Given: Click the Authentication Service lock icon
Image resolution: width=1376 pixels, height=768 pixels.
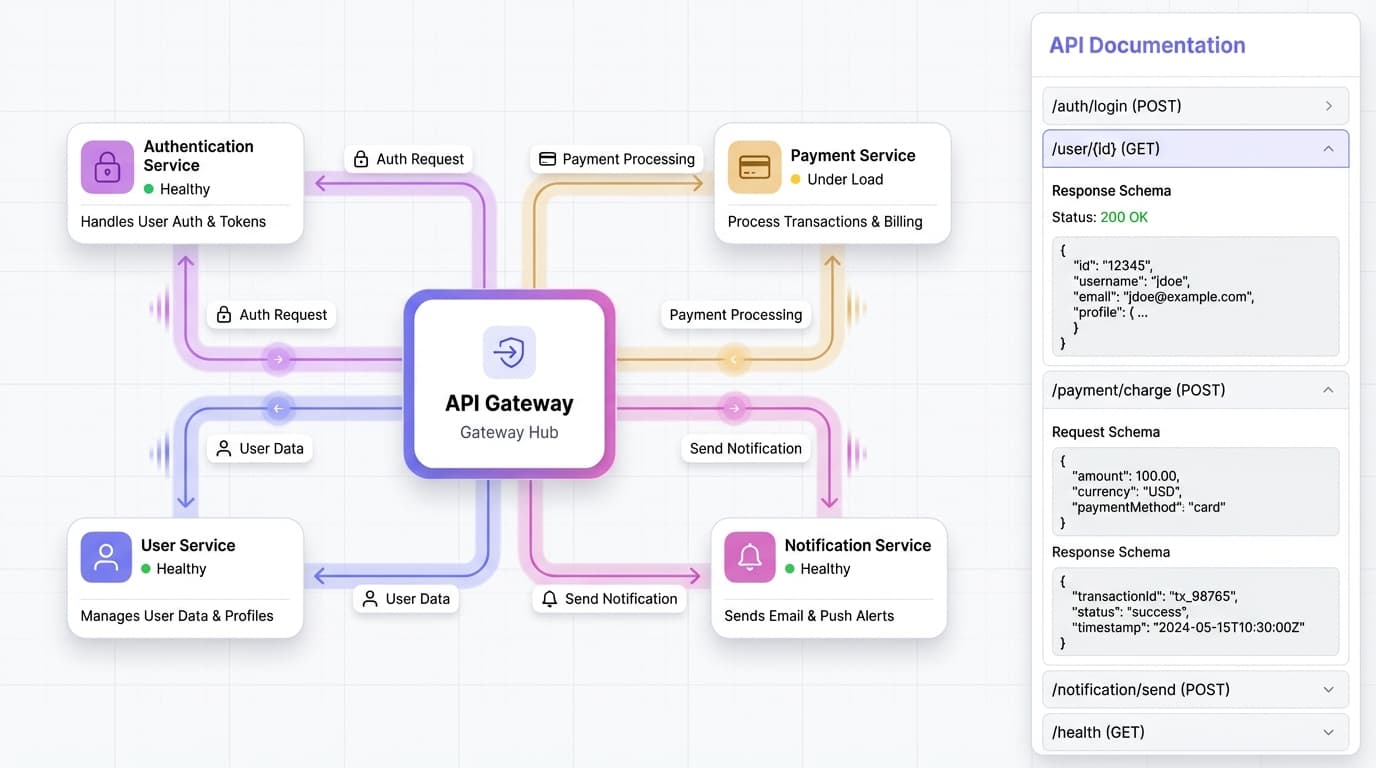Looking at the screenshot, I should pyautogui.click(x=107, y=167).
